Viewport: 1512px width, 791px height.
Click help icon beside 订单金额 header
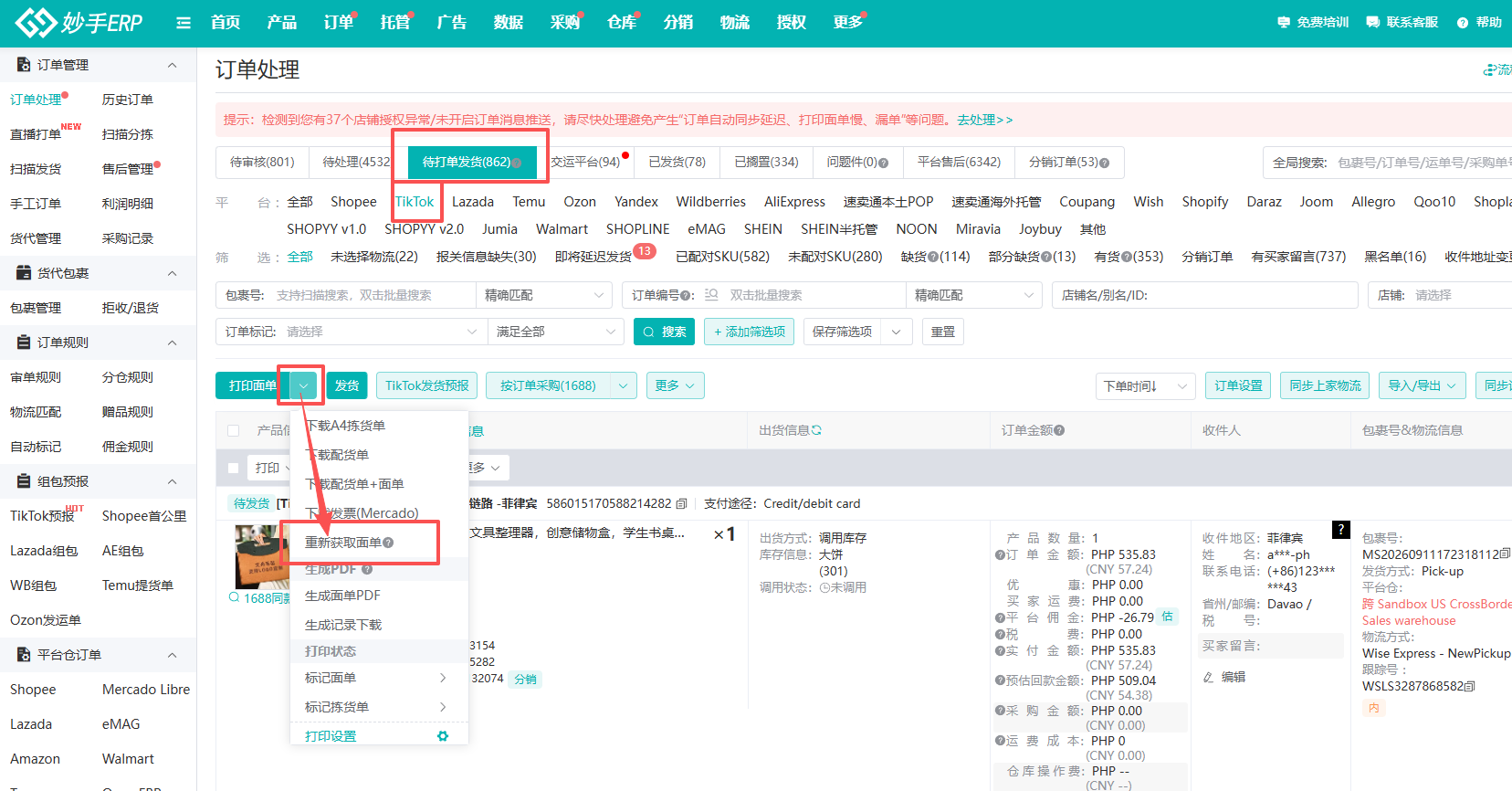[x=1059, y=431]
